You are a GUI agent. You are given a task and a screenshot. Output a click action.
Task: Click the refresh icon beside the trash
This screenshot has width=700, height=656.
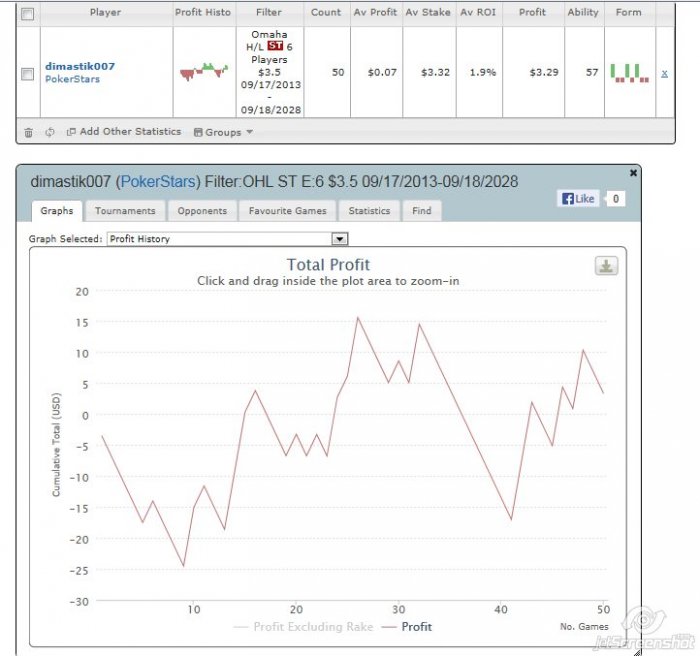pos(50,132)
